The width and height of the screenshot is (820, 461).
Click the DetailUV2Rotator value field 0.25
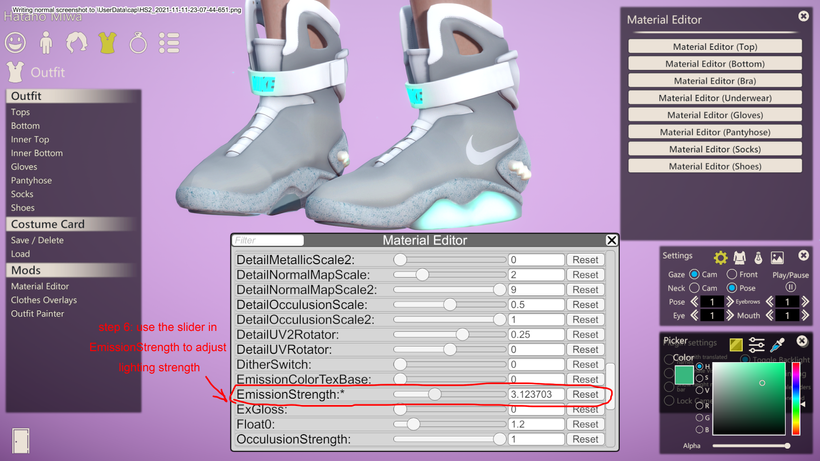pos(536,334)
